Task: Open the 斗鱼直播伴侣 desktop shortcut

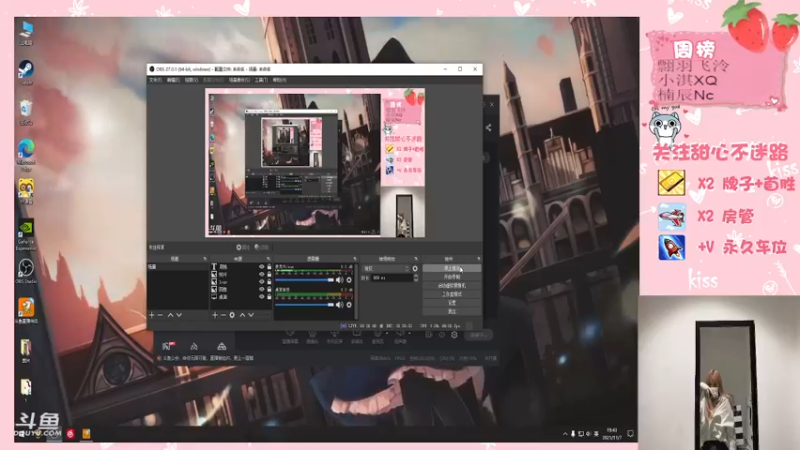Action: (x=26, y=311)
